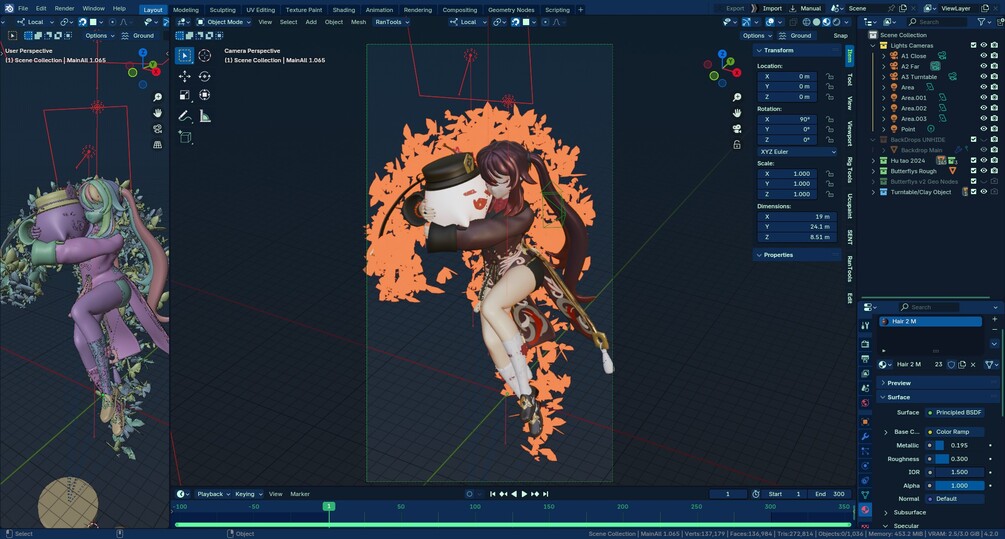Toggle eye visibility of Hu tao 2024
The height and width of the screenshot is (539, 1005).
pos(984,161)
